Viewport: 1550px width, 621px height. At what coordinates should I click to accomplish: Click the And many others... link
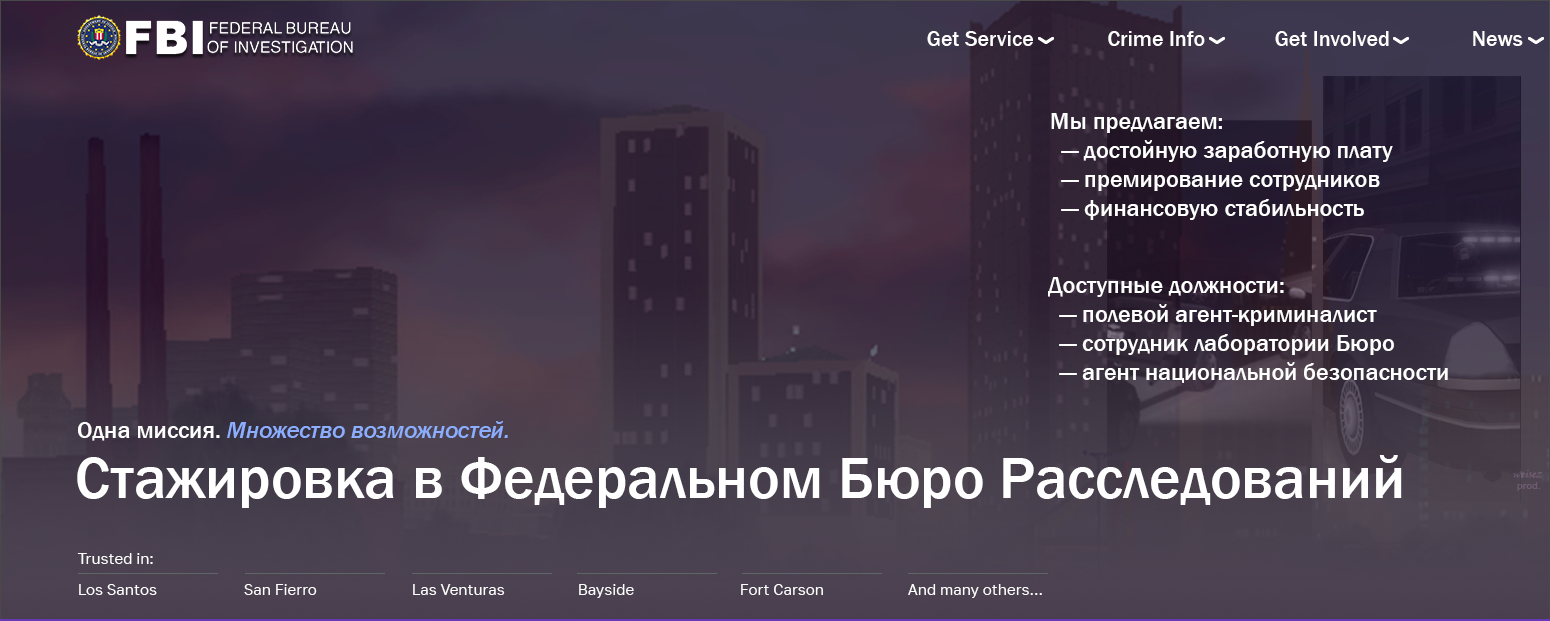(975, 590)
